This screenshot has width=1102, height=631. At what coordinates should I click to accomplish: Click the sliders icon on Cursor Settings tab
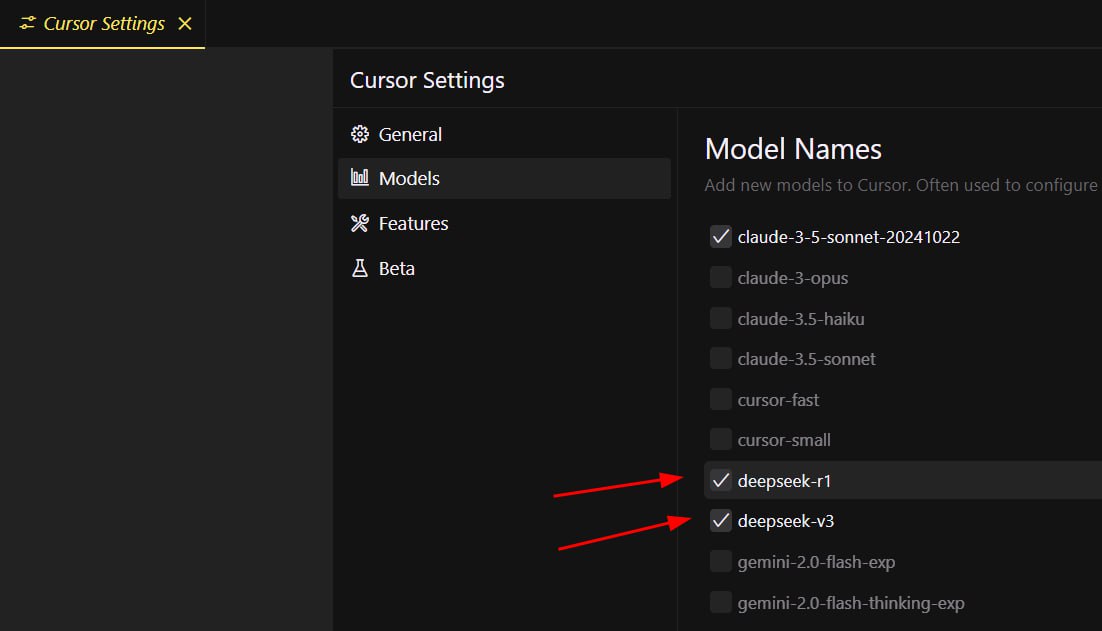point(28,23)
